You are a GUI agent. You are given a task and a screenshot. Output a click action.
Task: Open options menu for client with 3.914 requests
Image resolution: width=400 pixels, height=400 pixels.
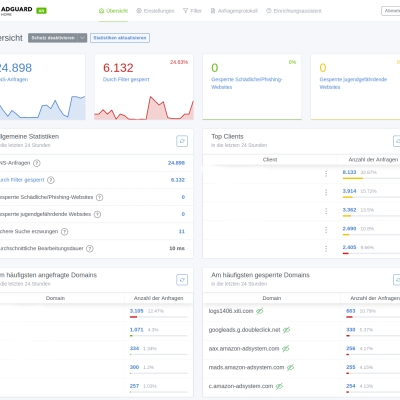326,192
